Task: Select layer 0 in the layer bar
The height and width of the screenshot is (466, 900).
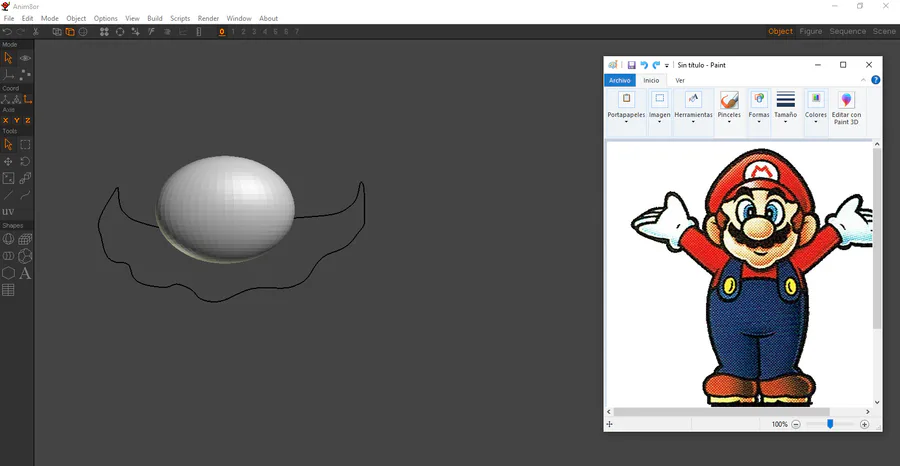Action: 222,32
